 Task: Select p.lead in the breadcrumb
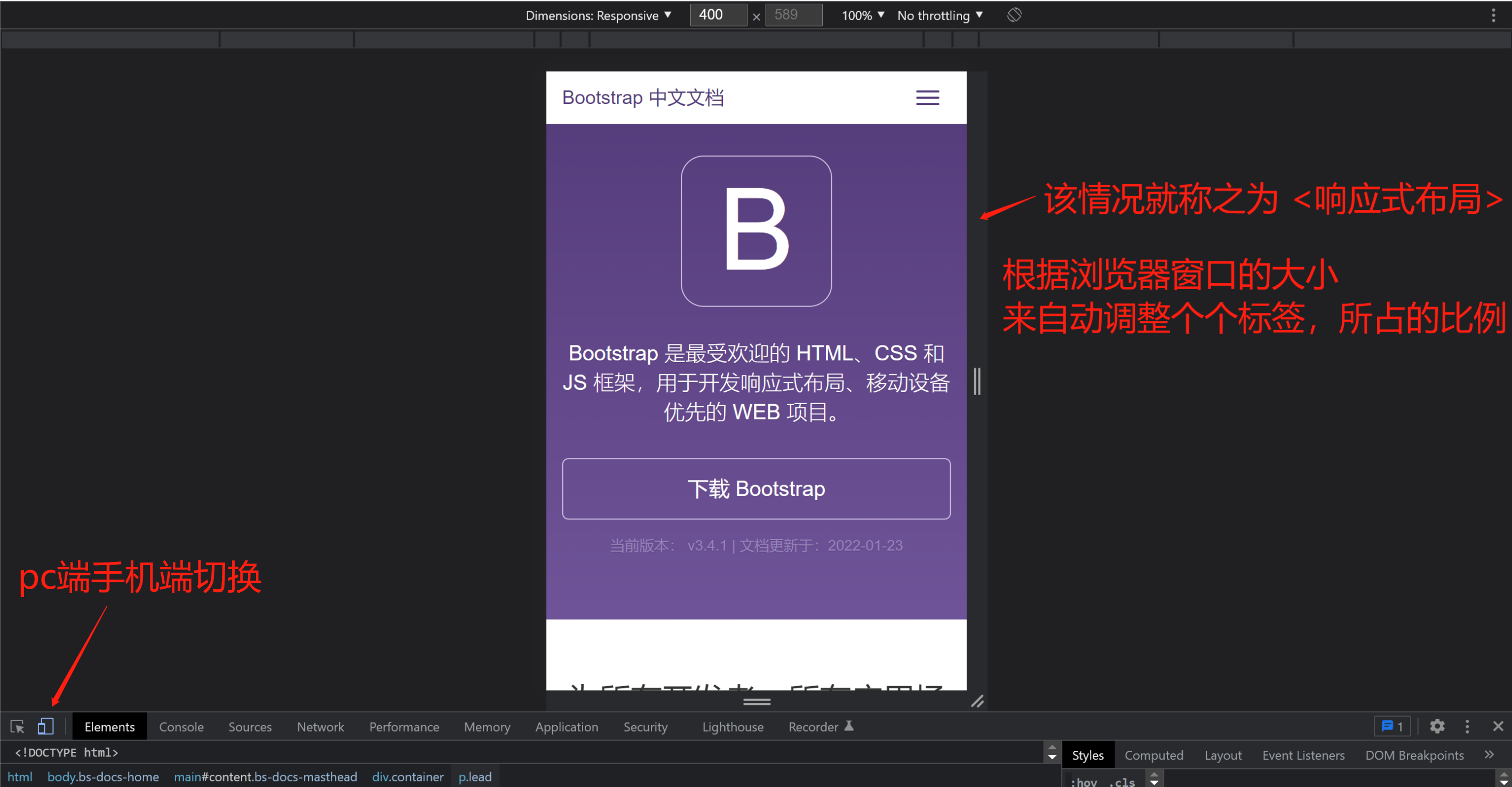click(x=475, y=776)
